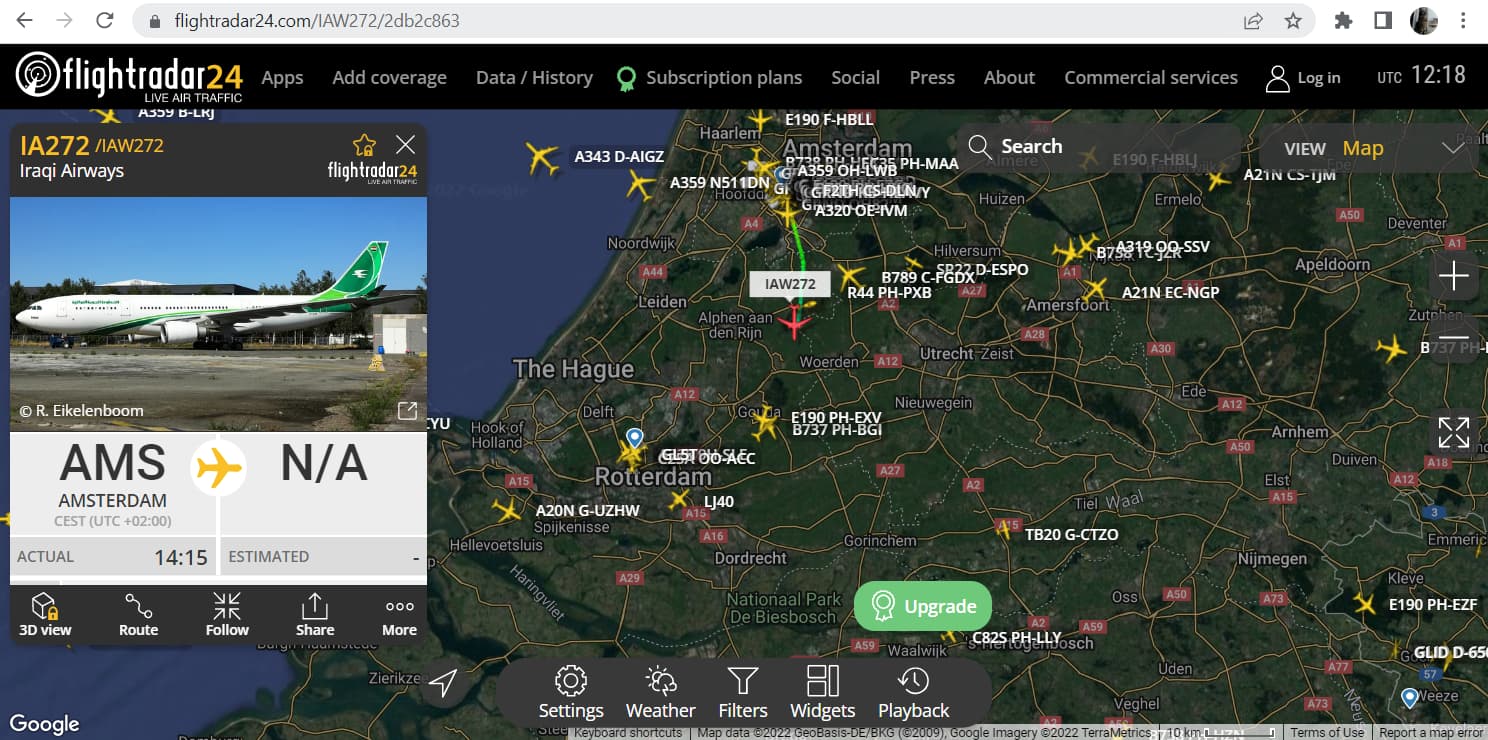Image resolution: width=1488 pixels, height=740 pixels.
Task: Open the browser three-dot menu
Action: point(1463,20)
